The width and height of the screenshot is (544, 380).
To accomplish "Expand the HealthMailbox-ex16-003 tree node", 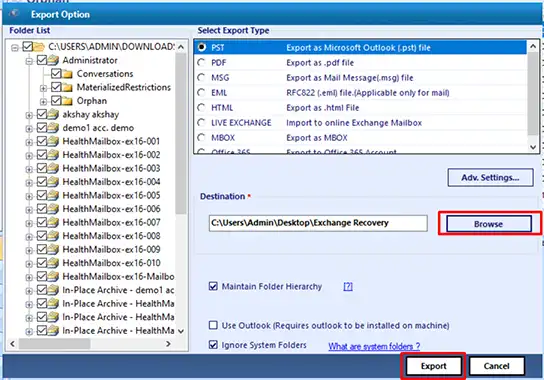I will (29, 170).
